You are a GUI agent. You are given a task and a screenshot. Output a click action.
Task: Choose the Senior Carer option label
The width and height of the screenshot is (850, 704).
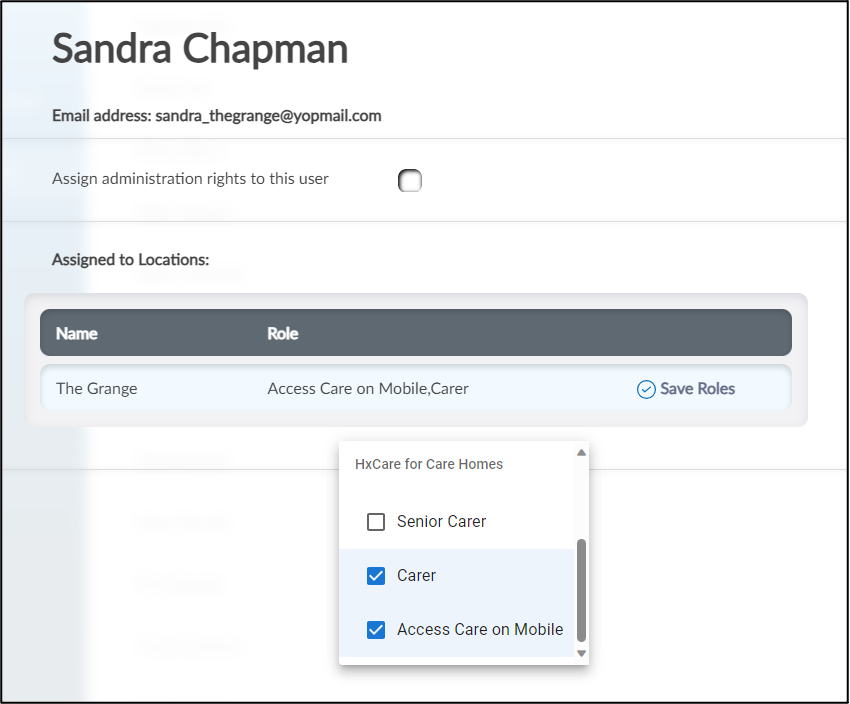(x=441, y=522)
